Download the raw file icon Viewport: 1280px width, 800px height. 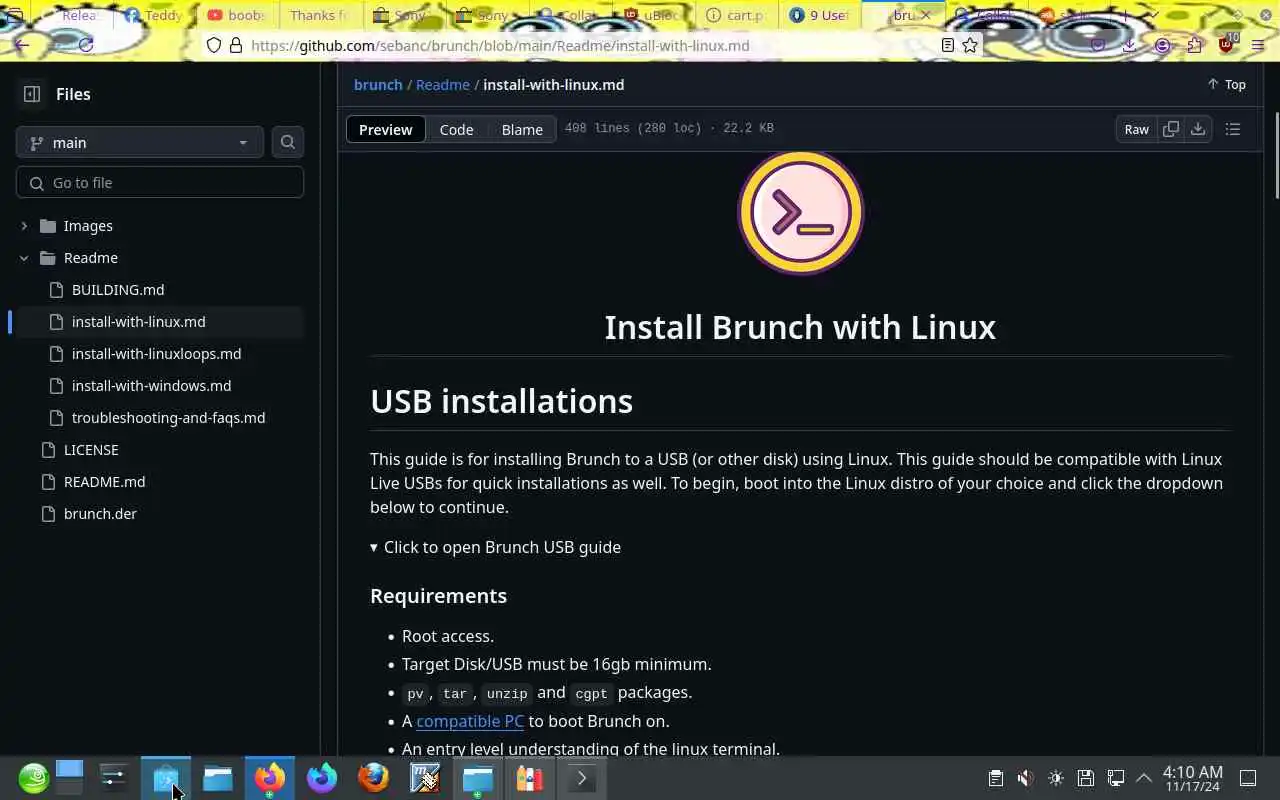(1198, 129)
